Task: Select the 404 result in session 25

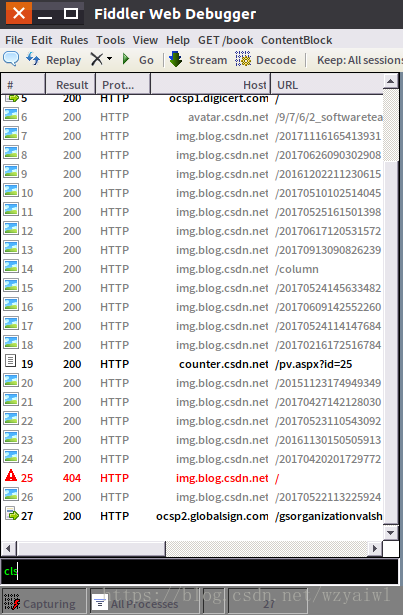Action: coord(72,478)
